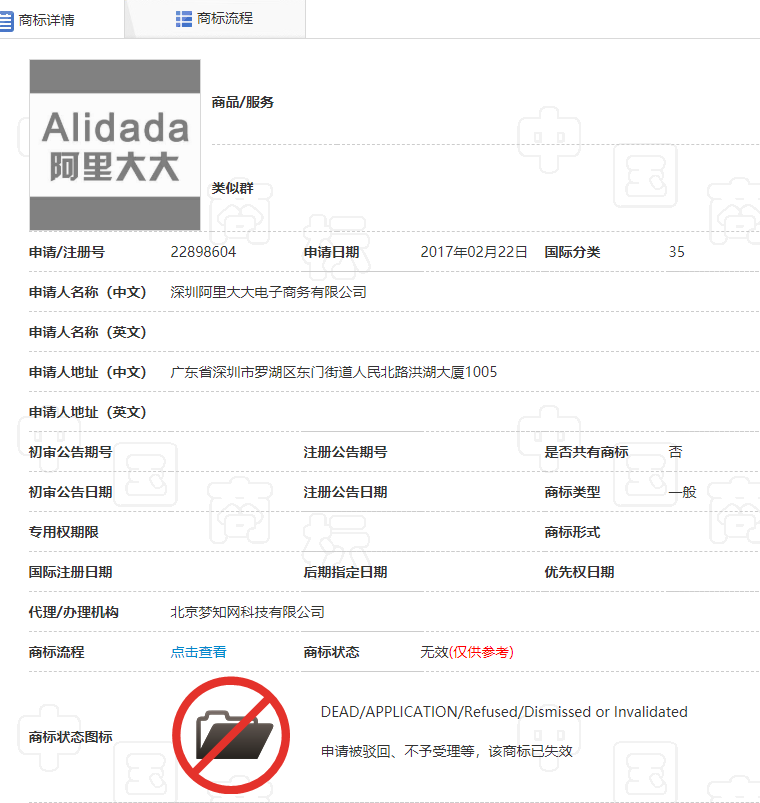Click the 国际分类 label

[x=572, y=252]
